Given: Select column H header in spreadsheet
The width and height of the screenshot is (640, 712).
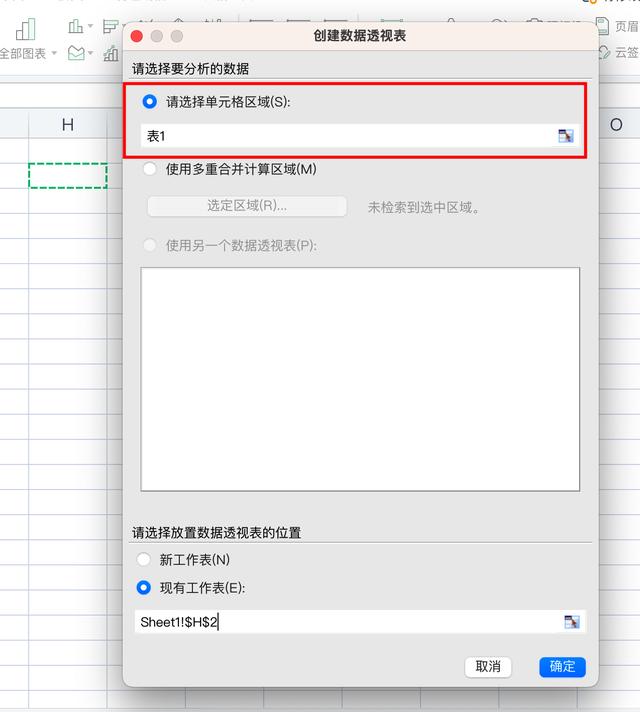Looking at the screenshot, I should click(x=68, y=124).
